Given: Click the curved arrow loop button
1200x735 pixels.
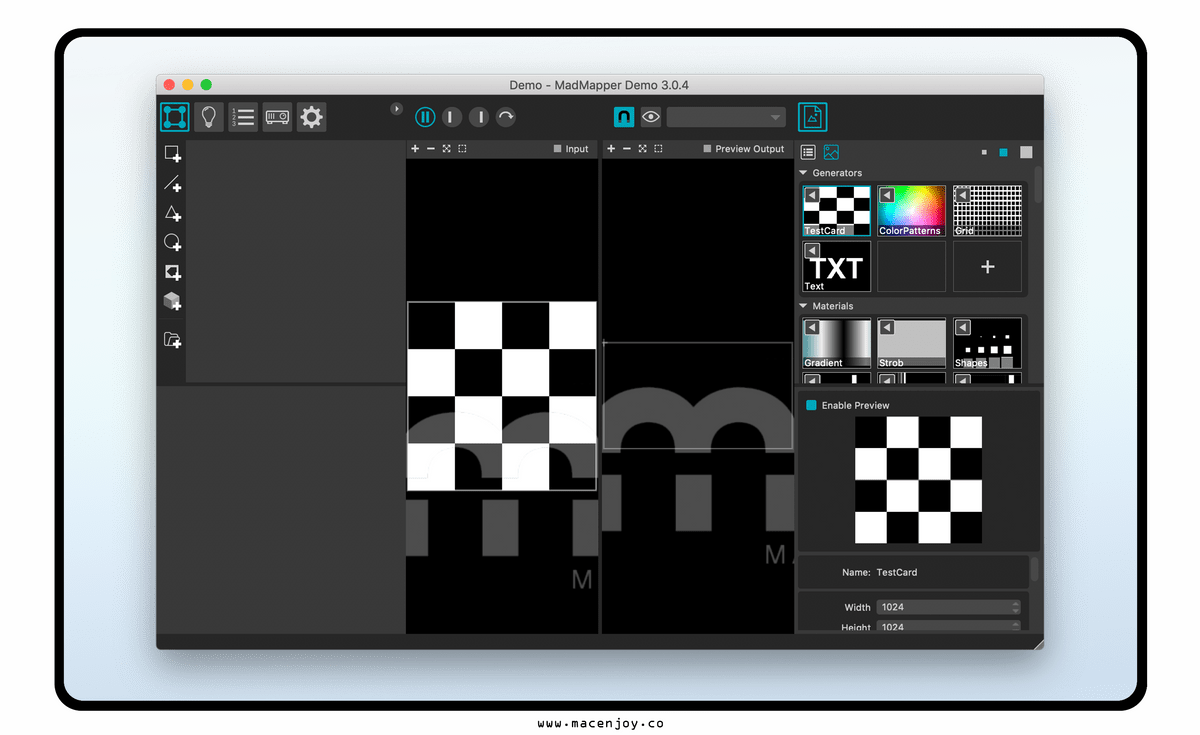Looking at the screenshot, I should [506, 117].
